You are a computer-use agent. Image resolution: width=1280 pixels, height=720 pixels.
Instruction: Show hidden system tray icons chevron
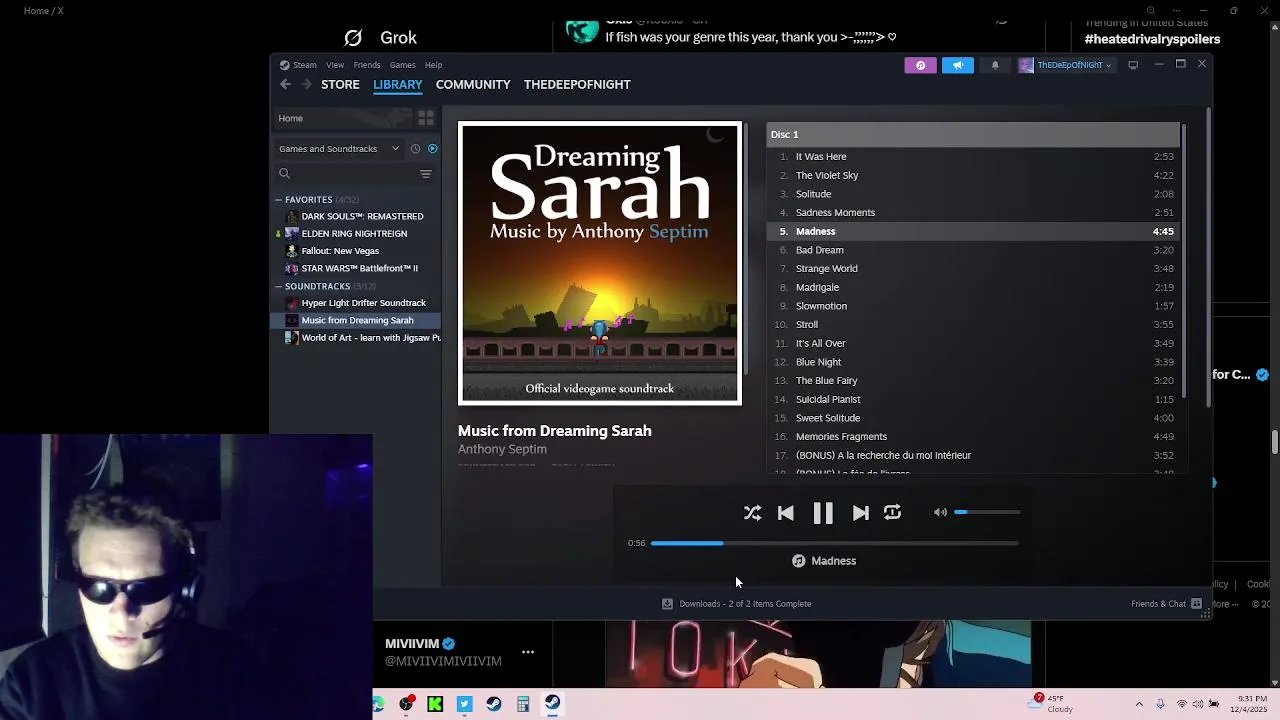click(x=1139, y=704)
